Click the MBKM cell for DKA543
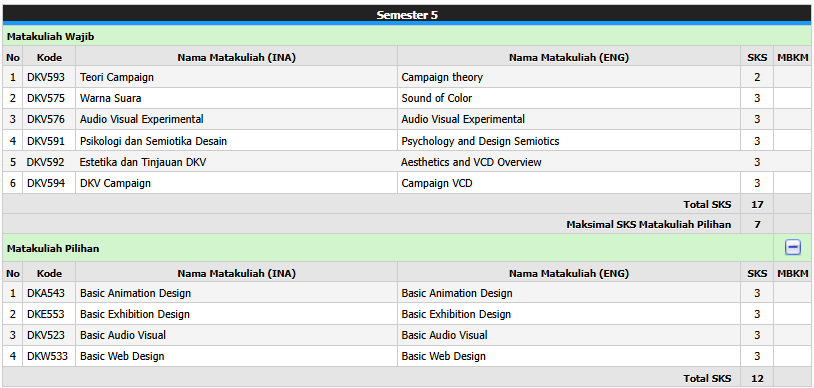 (792, 293)
